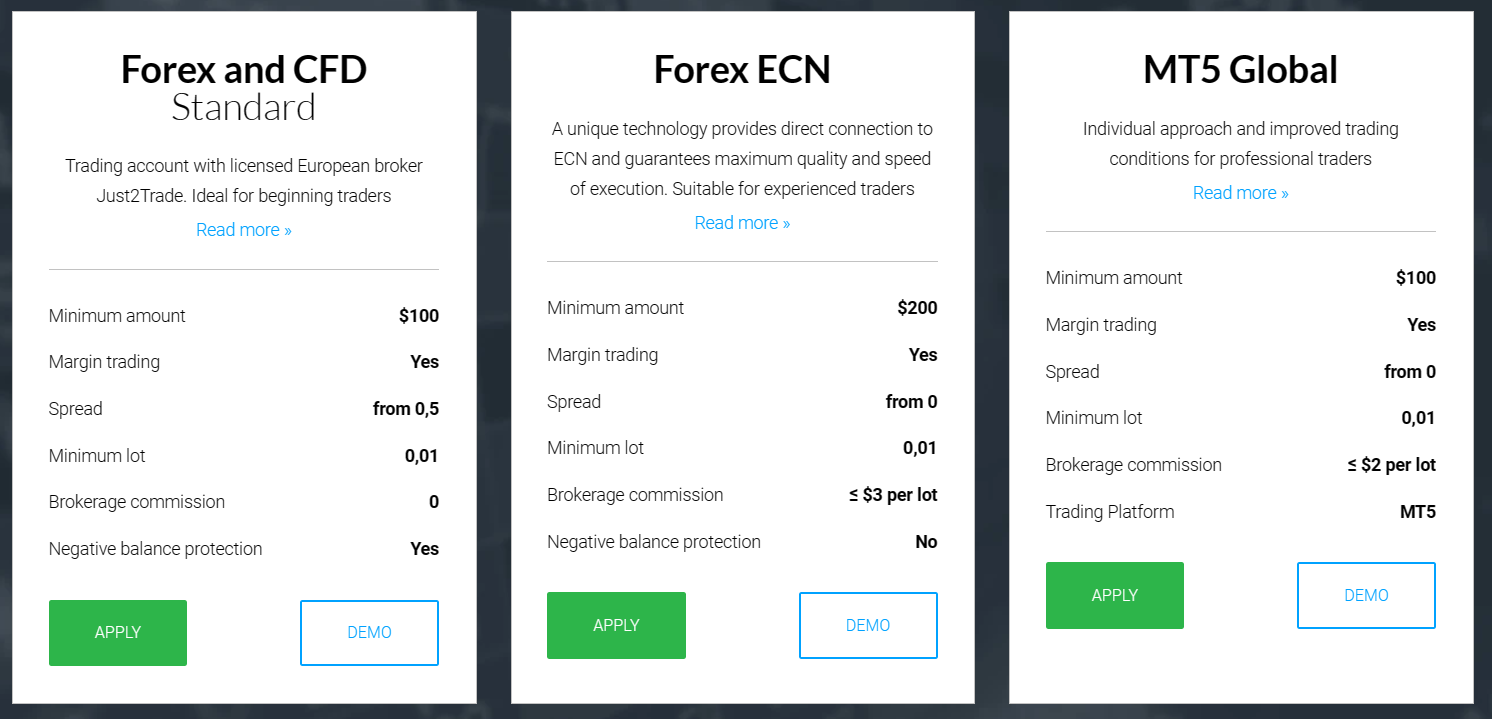Click the MT5 Global card heading

[1240, 70]
